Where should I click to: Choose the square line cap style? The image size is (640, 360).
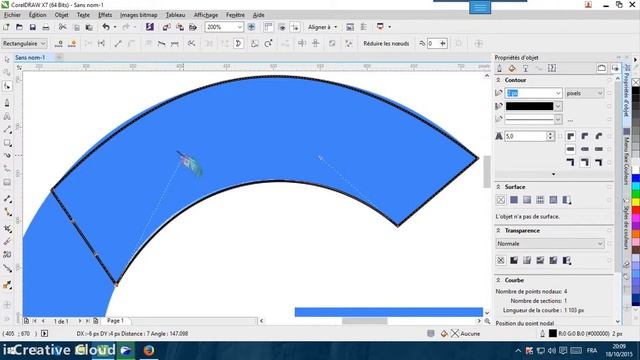(571, 149)
